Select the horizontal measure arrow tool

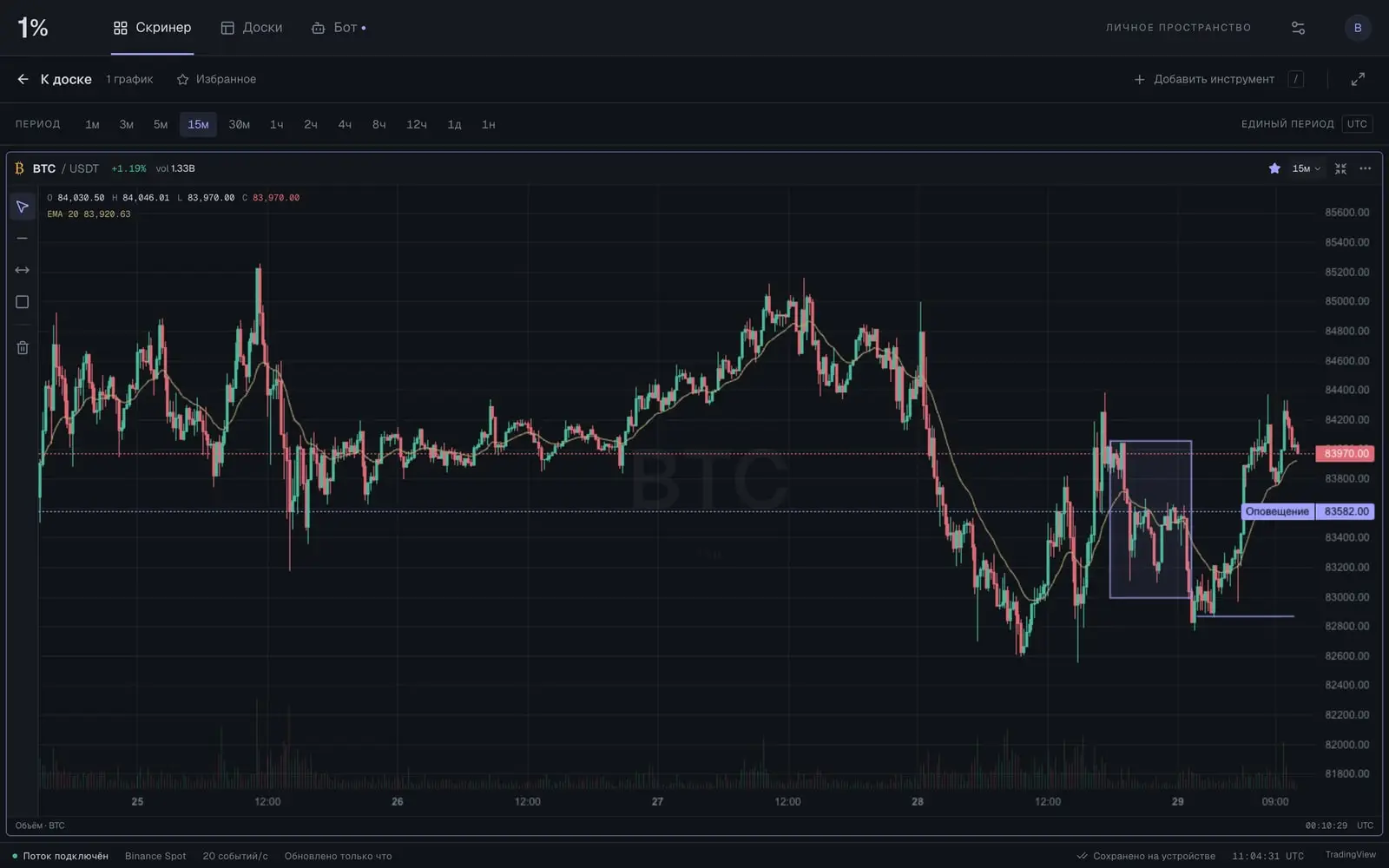coord(23,270)
